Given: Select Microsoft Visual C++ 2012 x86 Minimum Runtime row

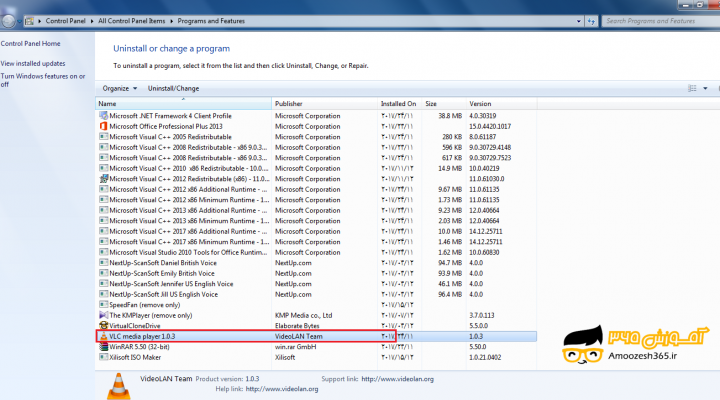Looking at the screenshot, I should coord(316,200).
